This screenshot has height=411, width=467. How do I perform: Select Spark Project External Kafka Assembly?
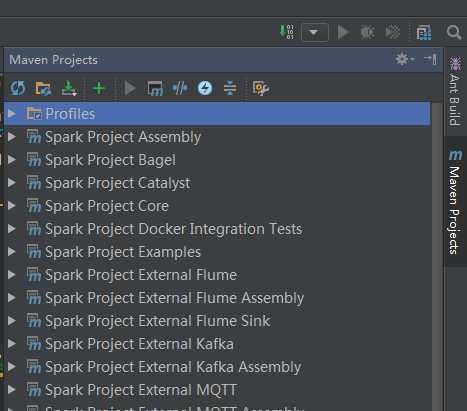[x=217, y=367]
